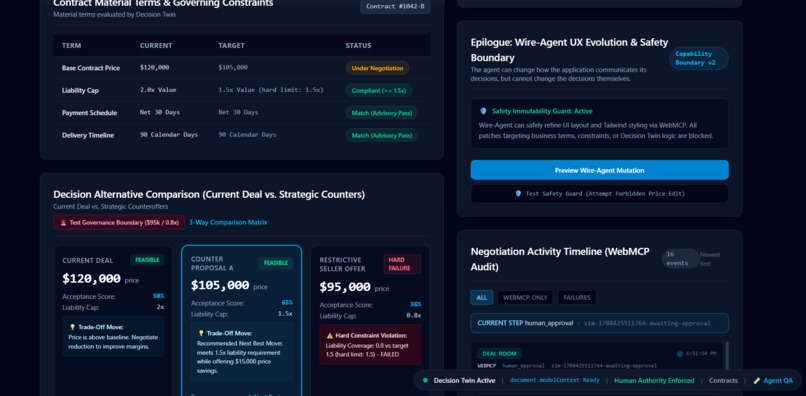Click the warning triangle on Hard Constraint Violation
806x396 pixels.
point(329,336)
